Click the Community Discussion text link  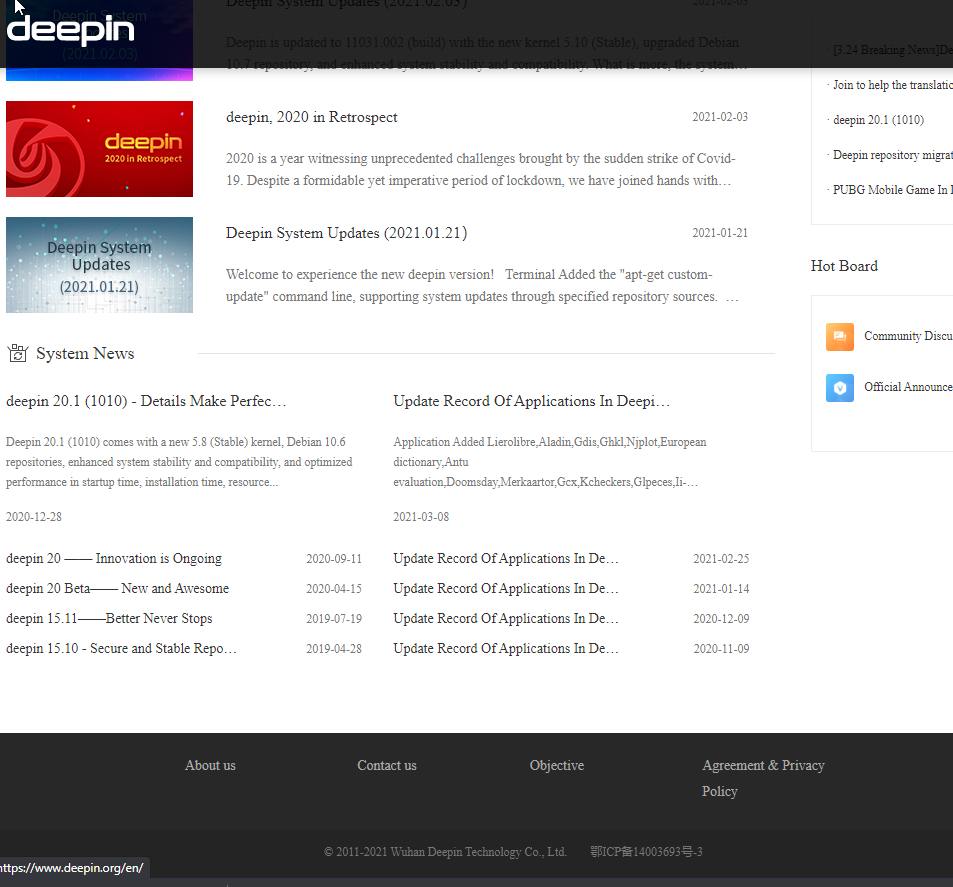pyautogui.click(x=908, y=336)
